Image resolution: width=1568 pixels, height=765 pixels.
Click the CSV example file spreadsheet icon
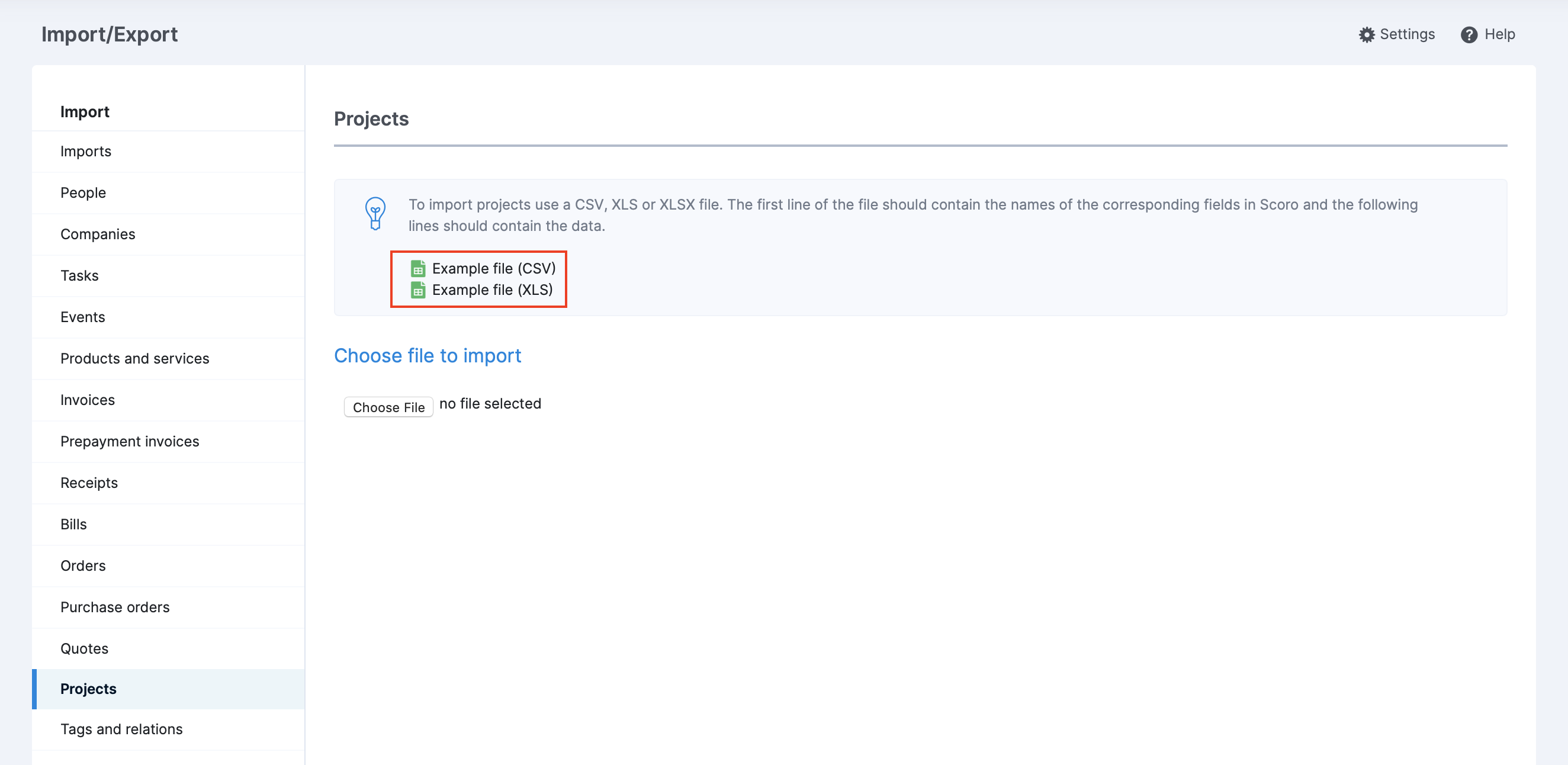(417, 268)
